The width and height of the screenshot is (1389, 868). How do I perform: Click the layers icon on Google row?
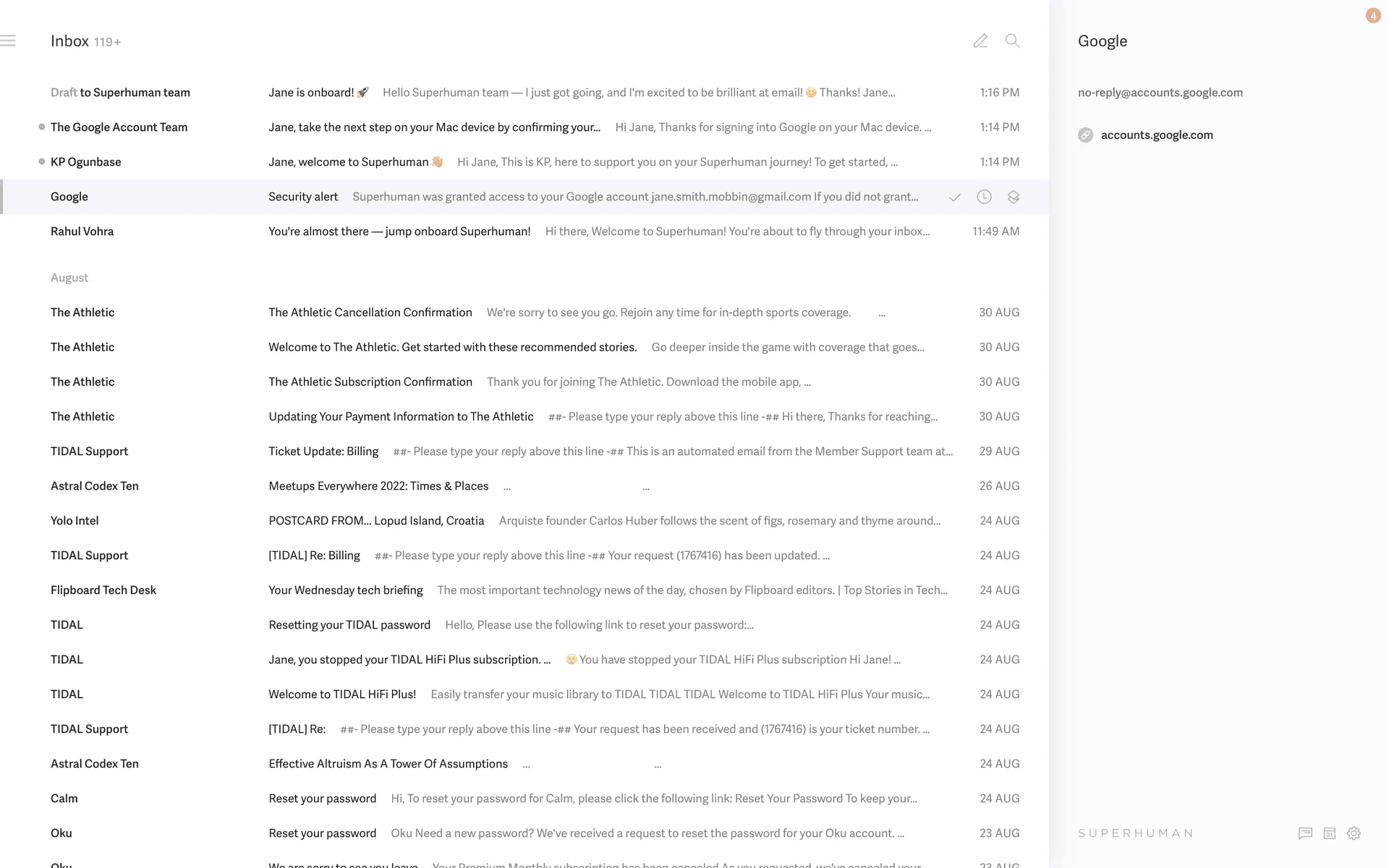1013,197
